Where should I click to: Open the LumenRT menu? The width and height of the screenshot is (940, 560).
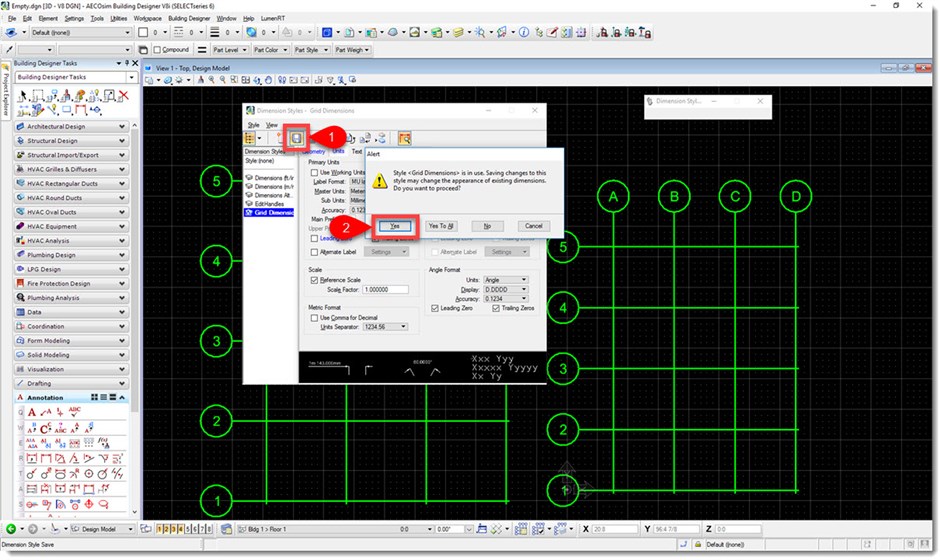click(x=273, y=19)
